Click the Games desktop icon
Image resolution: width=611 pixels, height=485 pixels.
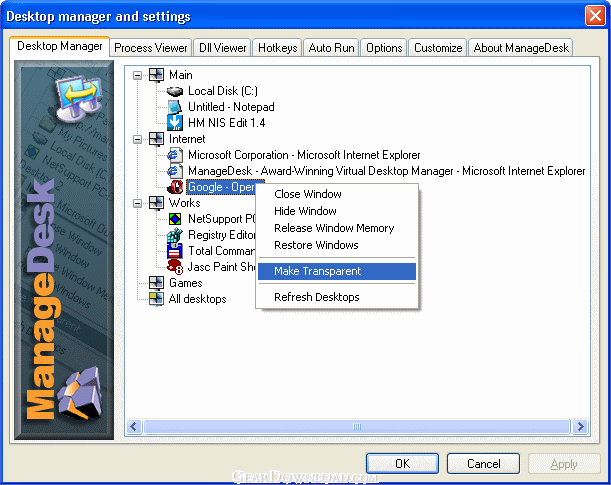(x=156, y=283)
